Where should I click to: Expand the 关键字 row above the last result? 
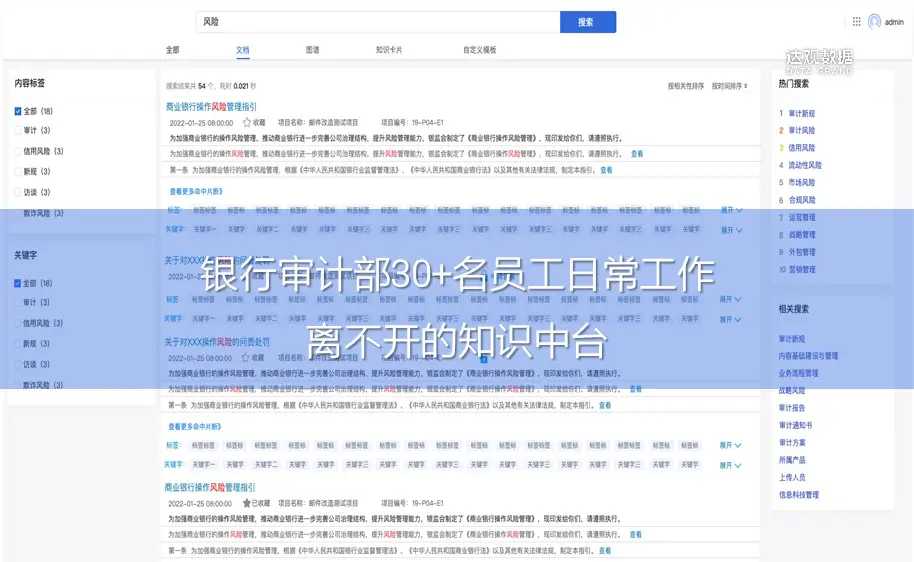731,464
